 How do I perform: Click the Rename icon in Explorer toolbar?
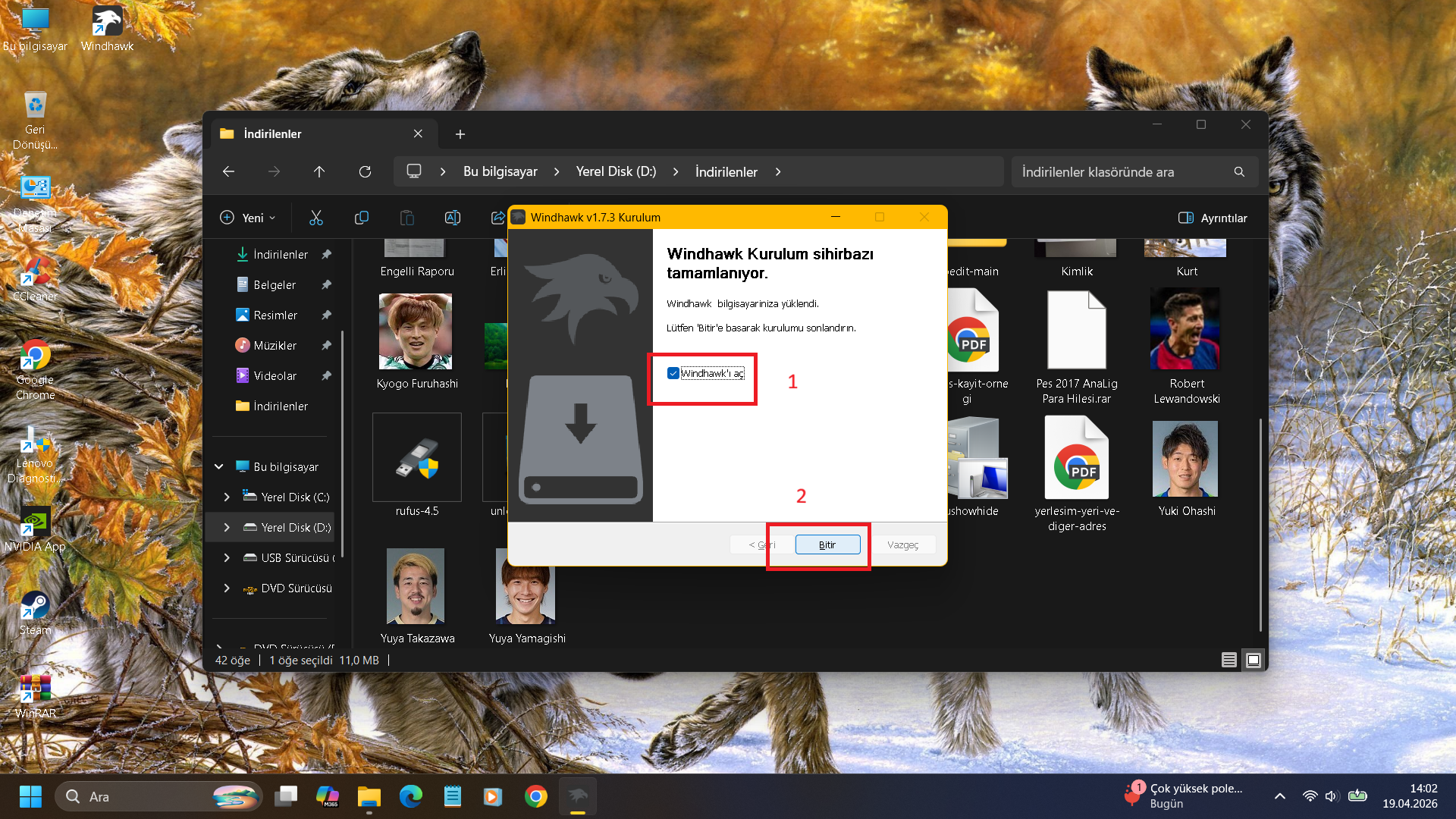(453, 218)
